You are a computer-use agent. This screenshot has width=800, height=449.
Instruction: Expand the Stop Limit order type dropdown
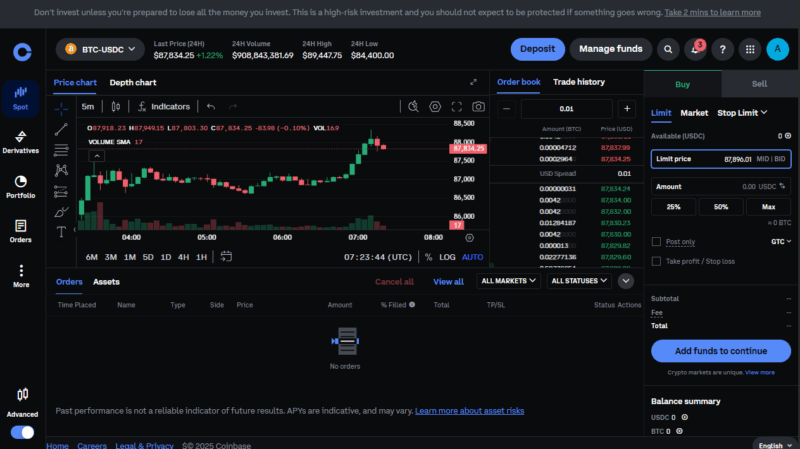point(742,114)
